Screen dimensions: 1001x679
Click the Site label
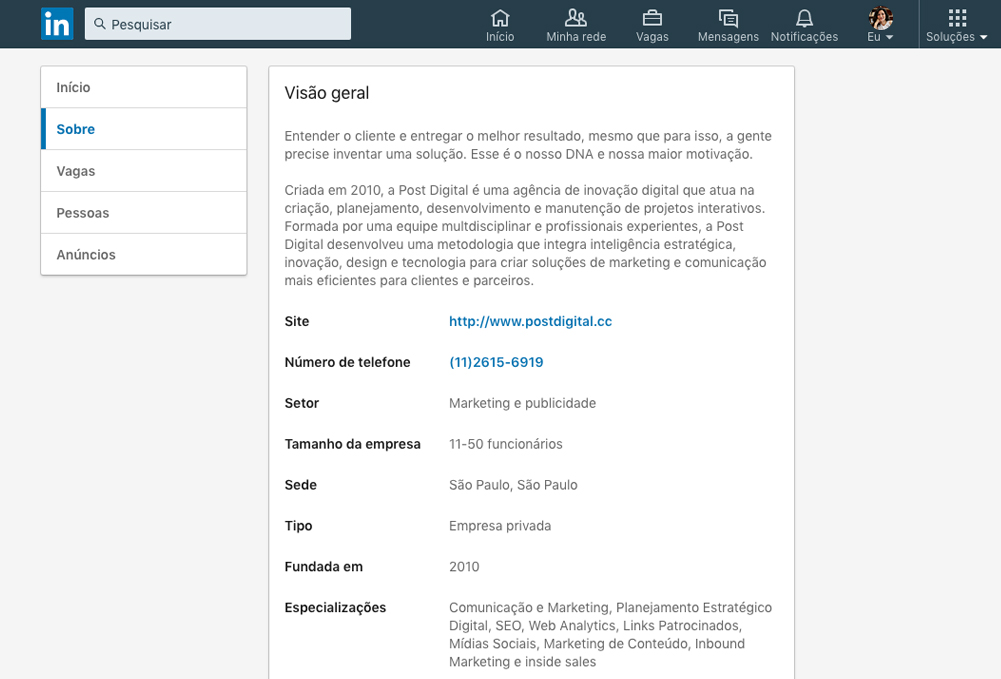click(x=297, y=322)
